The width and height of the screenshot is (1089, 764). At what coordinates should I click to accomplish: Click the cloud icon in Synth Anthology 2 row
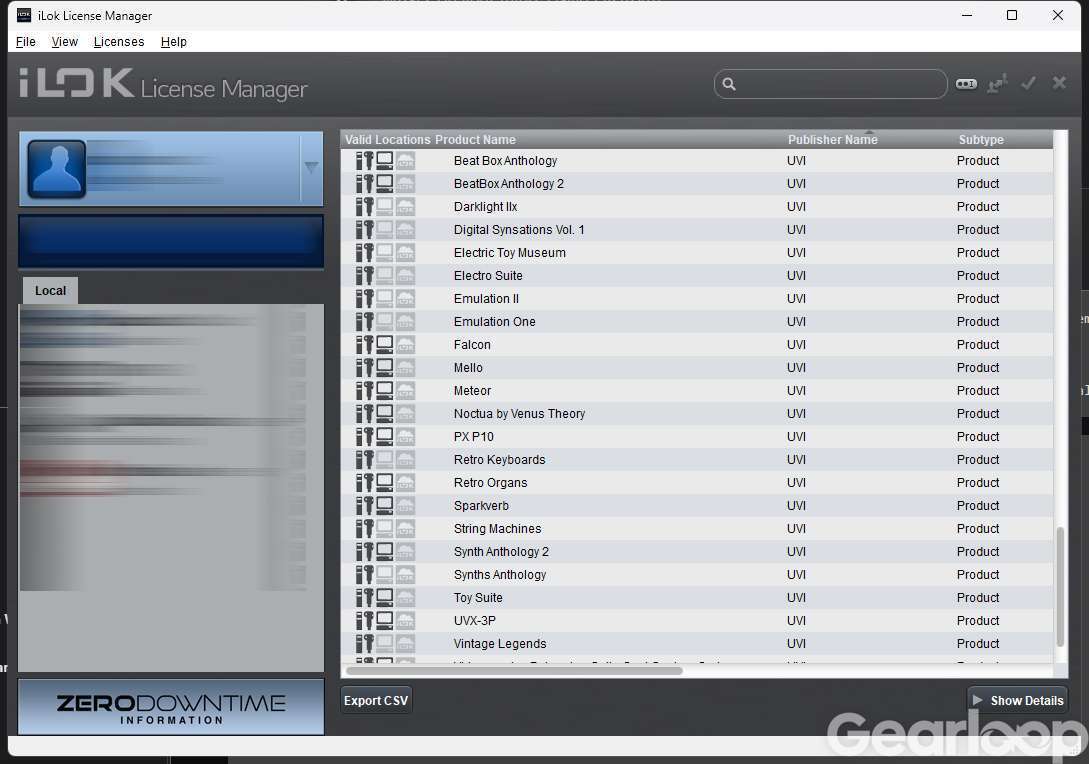(406, 551)
